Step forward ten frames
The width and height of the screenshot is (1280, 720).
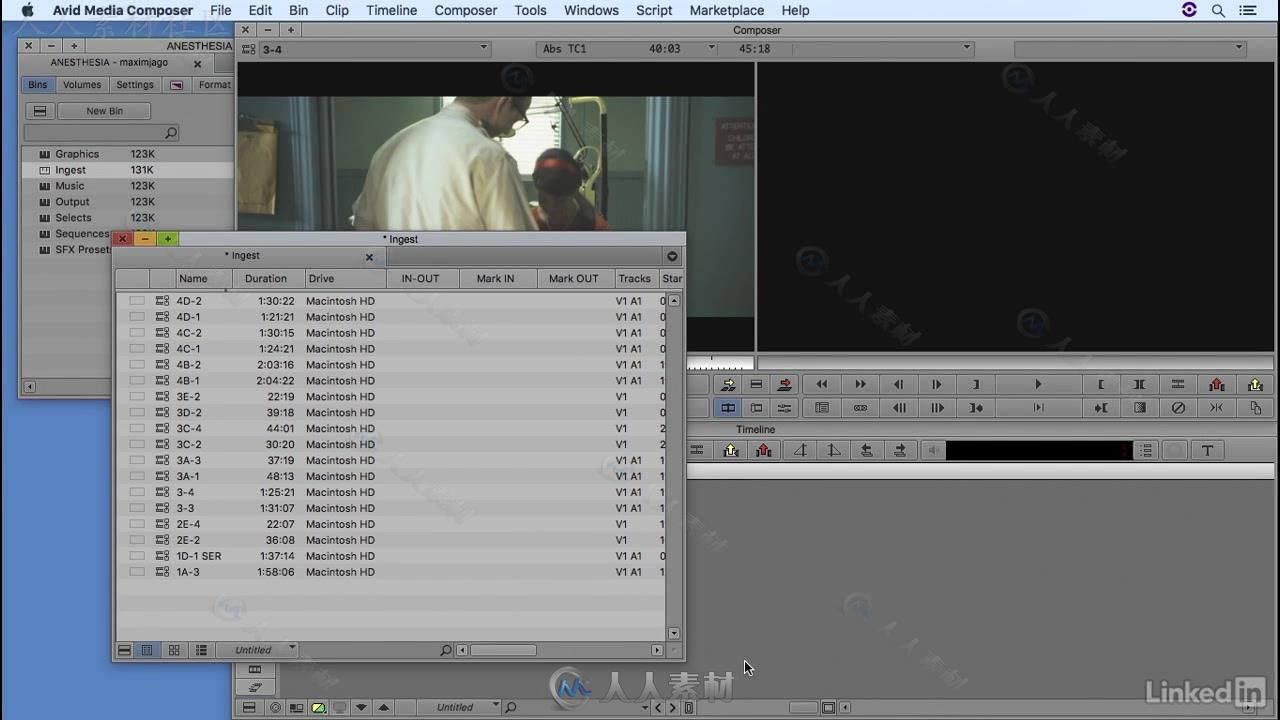pos(936,408)
